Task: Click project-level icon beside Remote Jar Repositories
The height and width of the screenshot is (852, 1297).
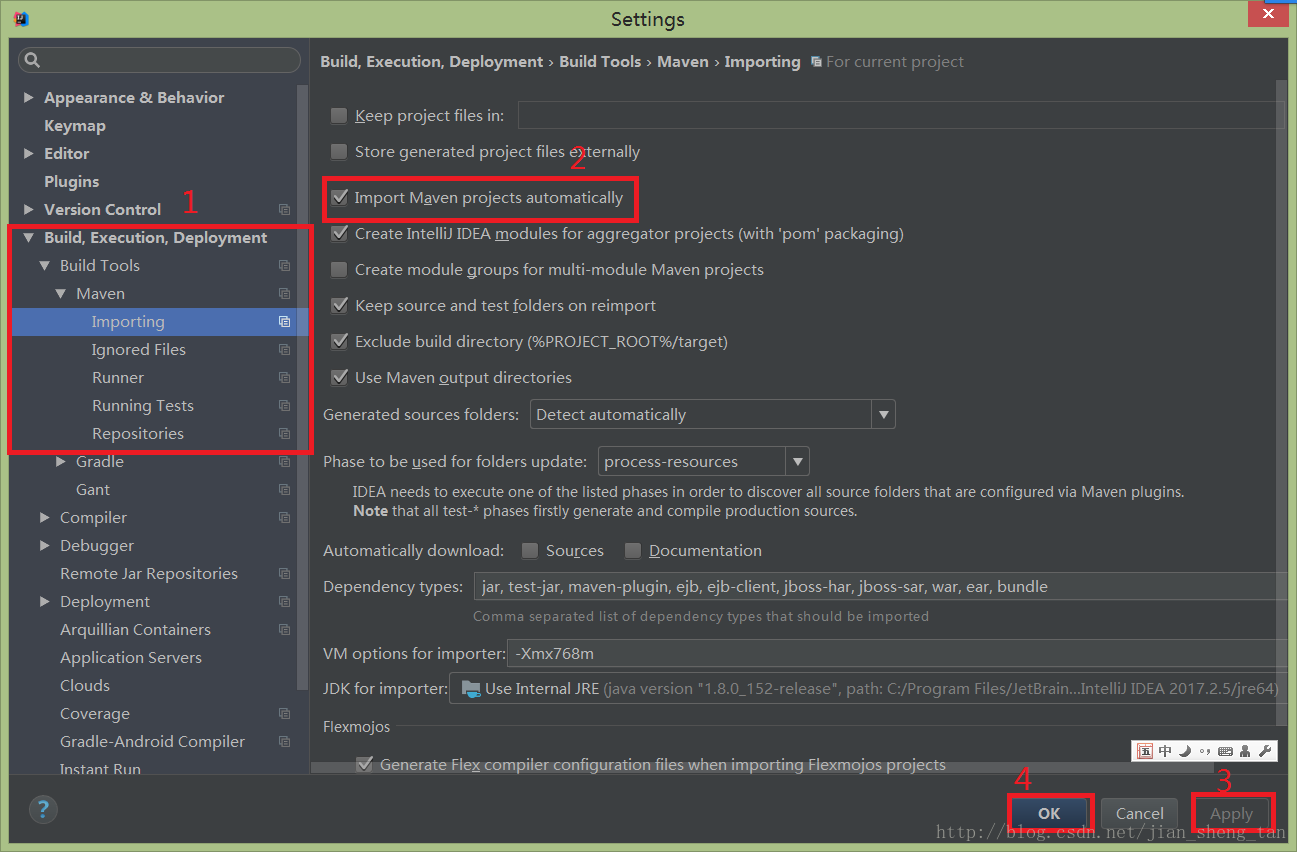Action: coord(284,574)
